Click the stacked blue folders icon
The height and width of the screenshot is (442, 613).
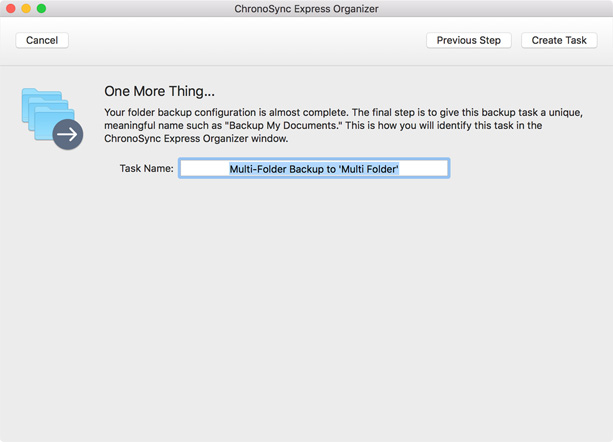tap(47, 114)
